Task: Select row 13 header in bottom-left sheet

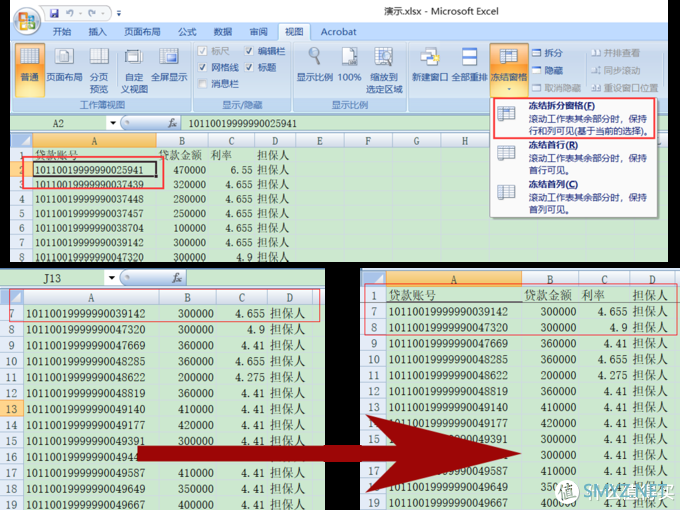Action: pos(12,409)
